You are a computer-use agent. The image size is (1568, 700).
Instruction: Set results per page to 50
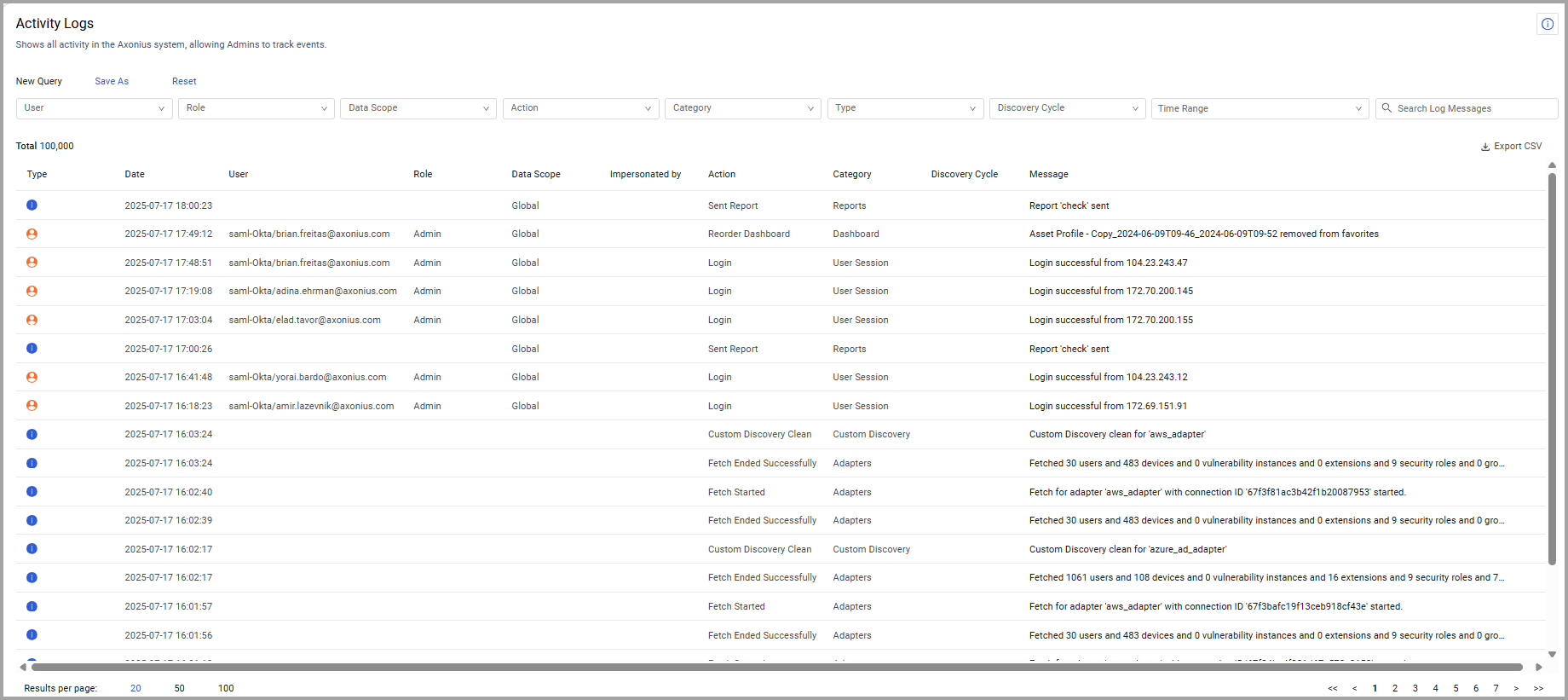(x=179, y=688)
